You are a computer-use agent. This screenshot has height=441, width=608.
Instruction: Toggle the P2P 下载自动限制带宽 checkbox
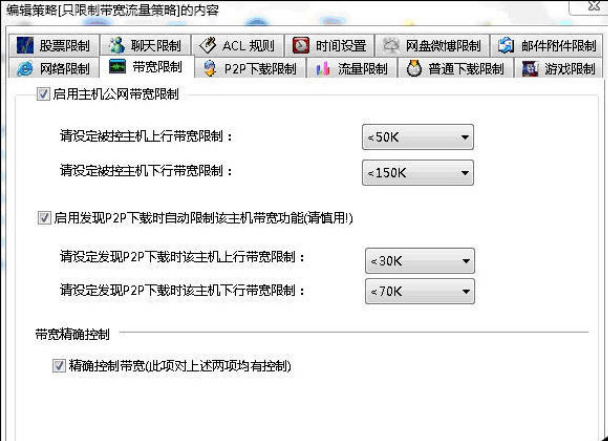44,218
